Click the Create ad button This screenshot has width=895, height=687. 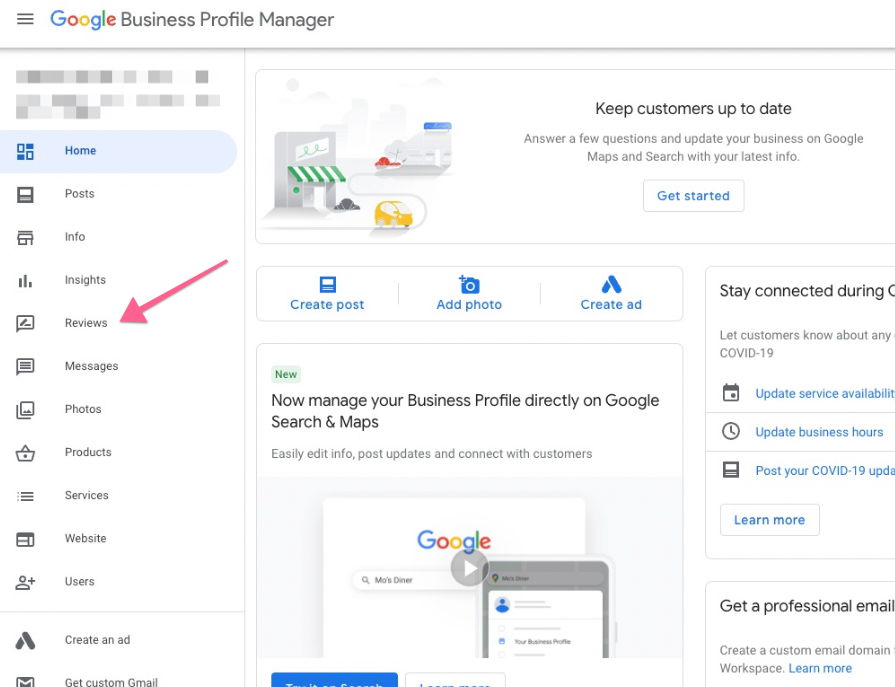pyautogui.click(x=611, y=294)
